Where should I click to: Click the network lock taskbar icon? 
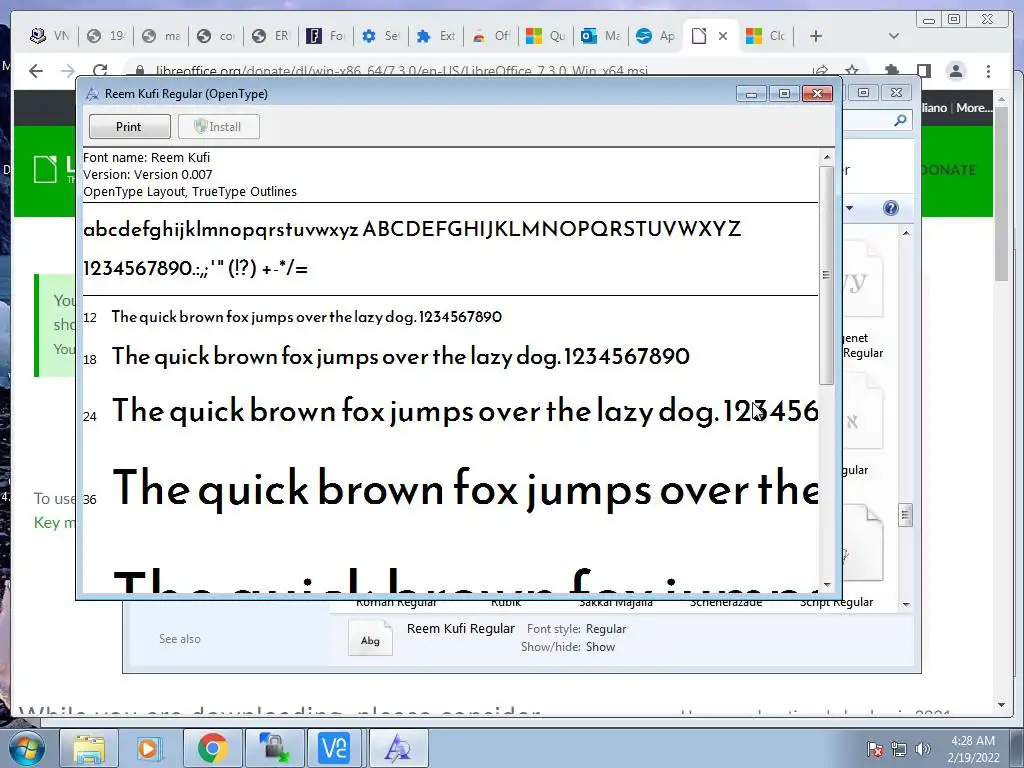274,748
